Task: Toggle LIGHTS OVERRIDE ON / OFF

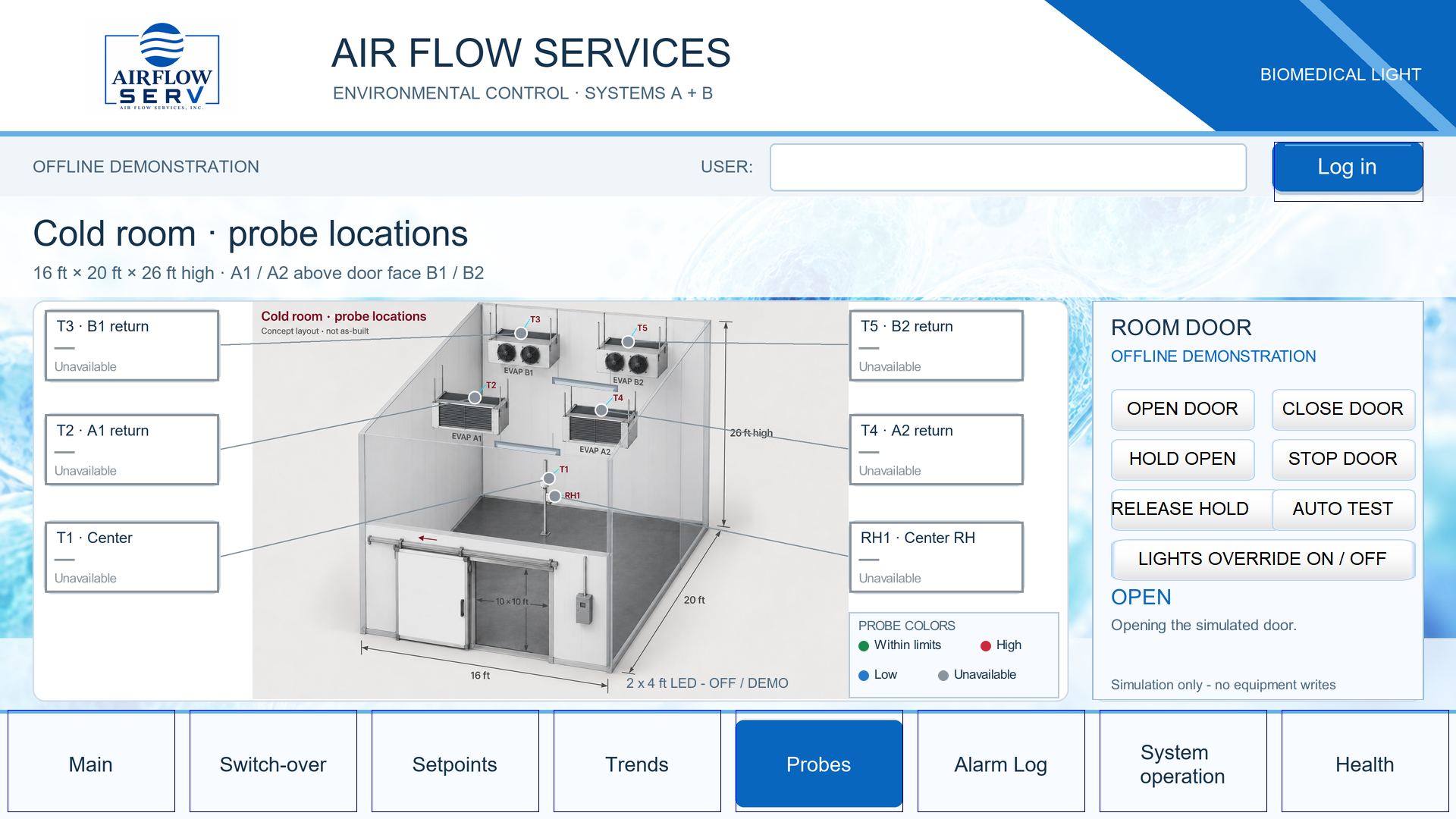Action: pos(1263,560)
